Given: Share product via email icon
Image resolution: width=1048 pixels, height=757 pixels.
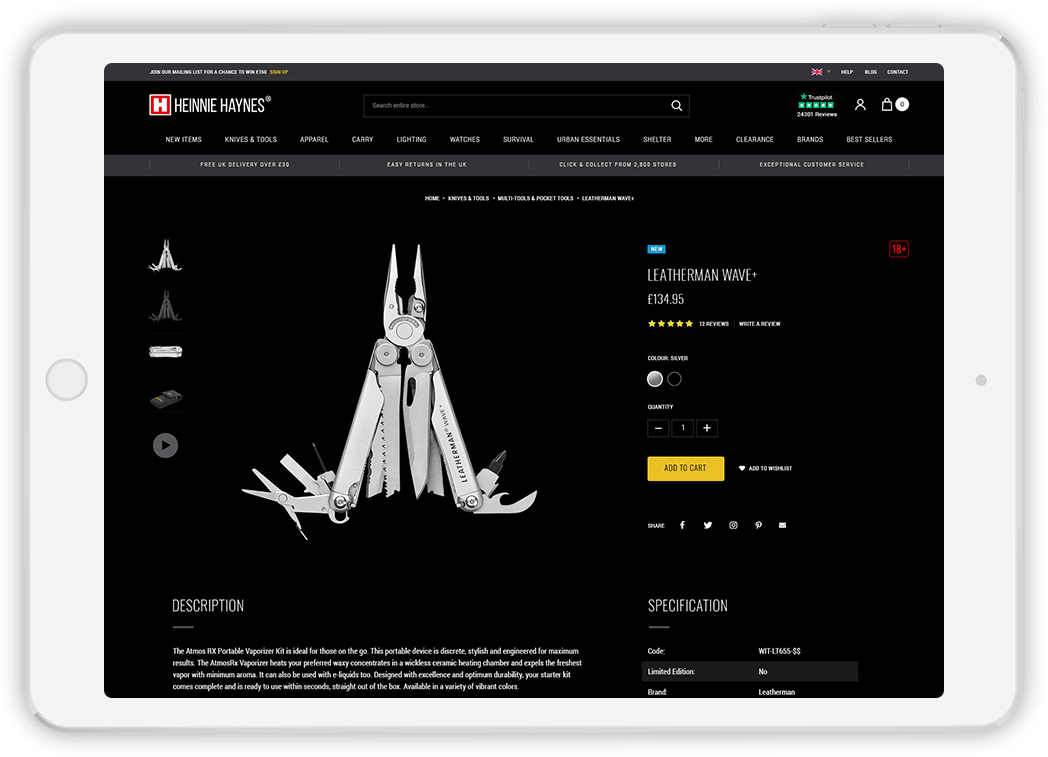Looking at the screenshot, I should (783, 525).
